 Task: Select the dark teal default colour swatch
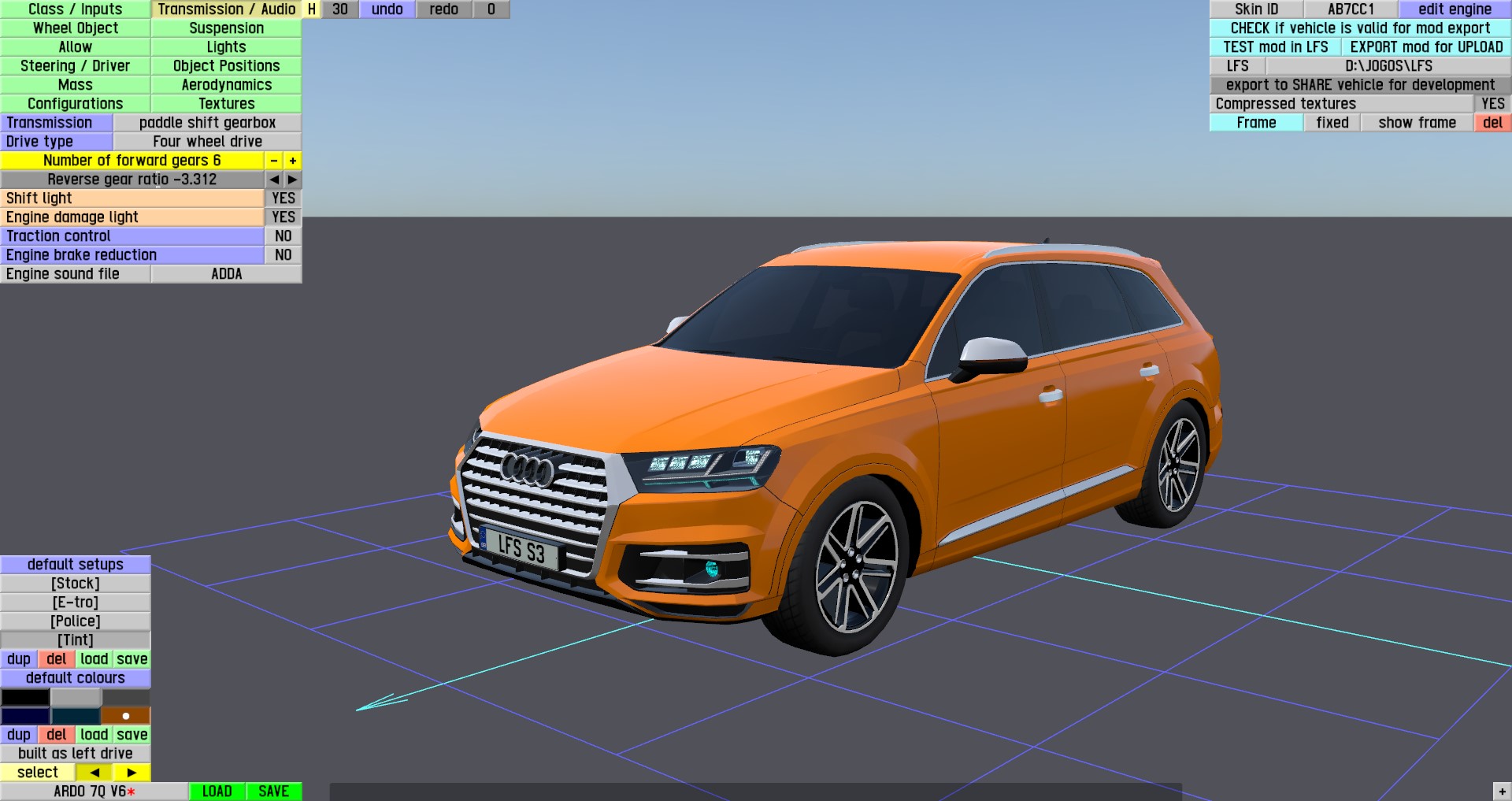76,716
